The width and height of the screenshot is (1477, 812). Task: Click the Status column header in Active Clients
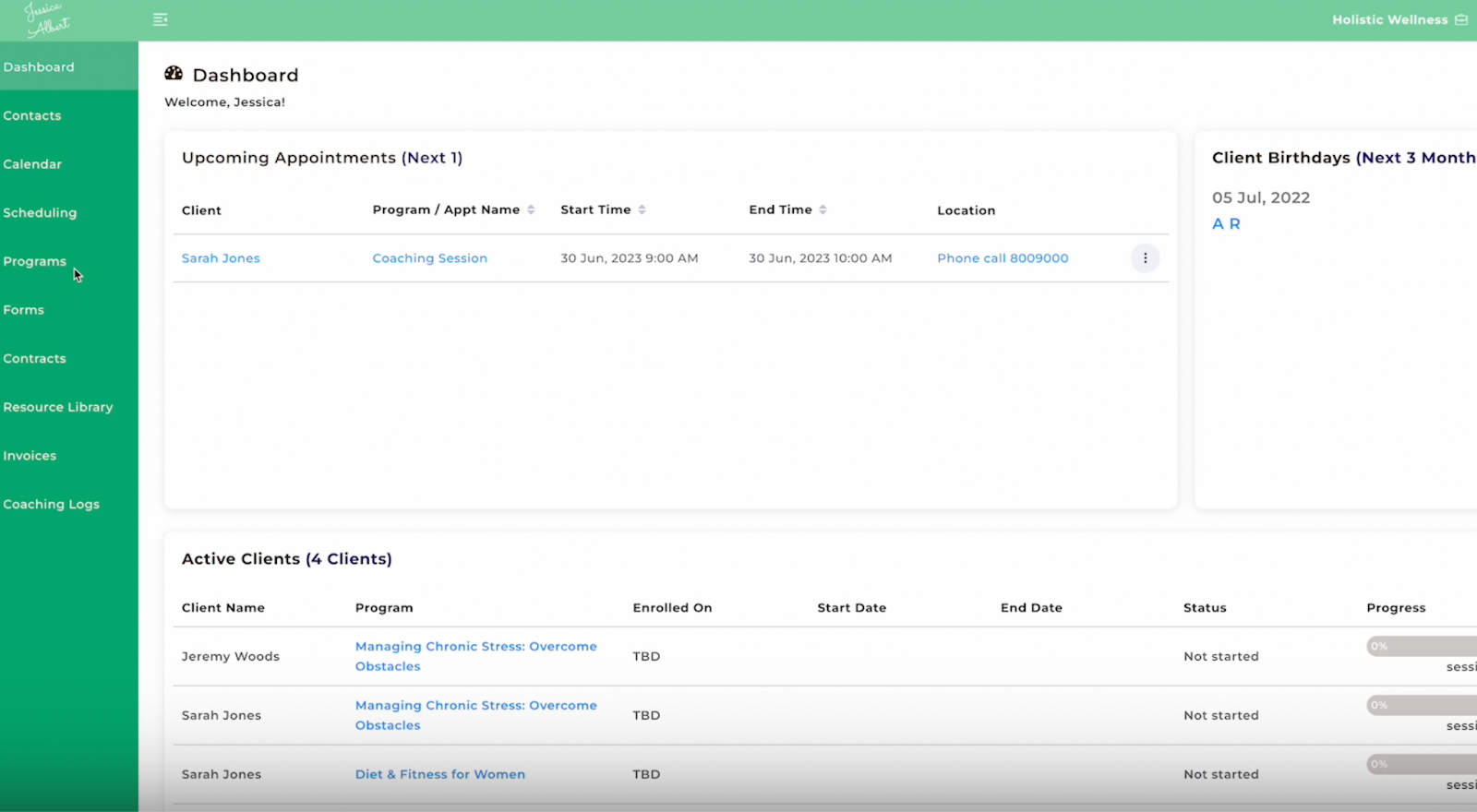click(1205, 608)
